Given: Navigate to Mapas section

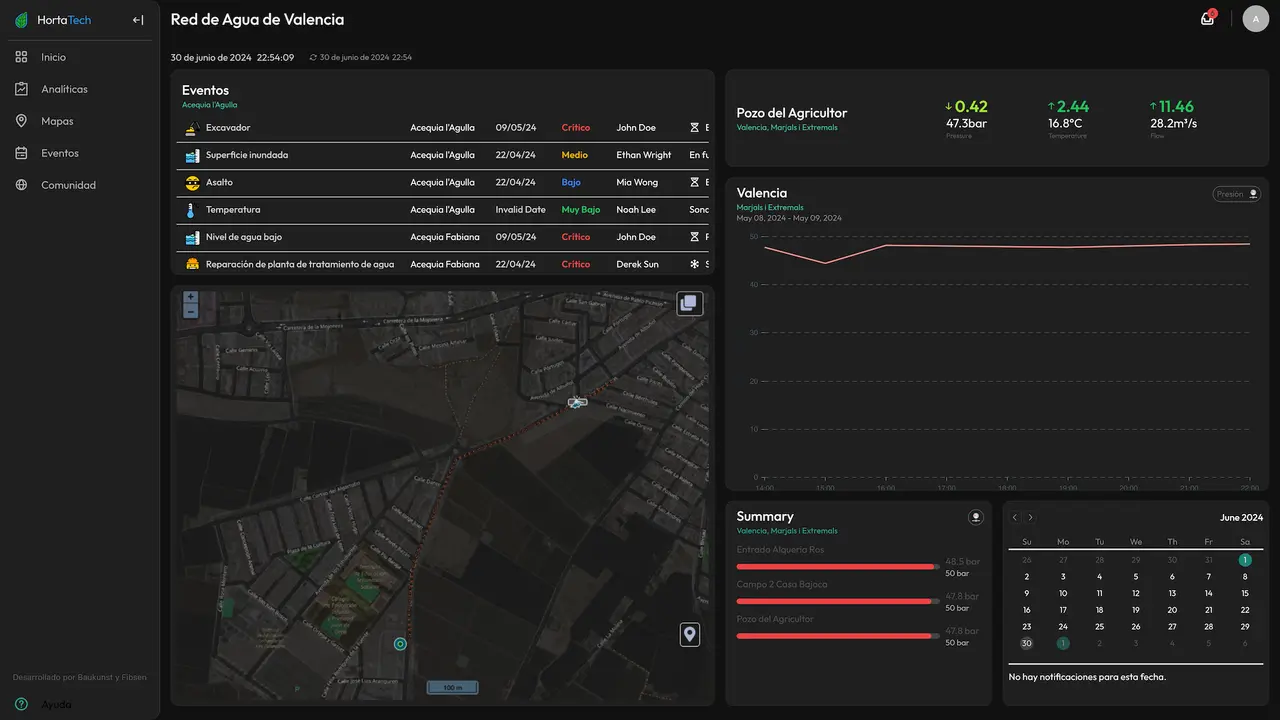Looking at the screenshot, I should [57, 121].
